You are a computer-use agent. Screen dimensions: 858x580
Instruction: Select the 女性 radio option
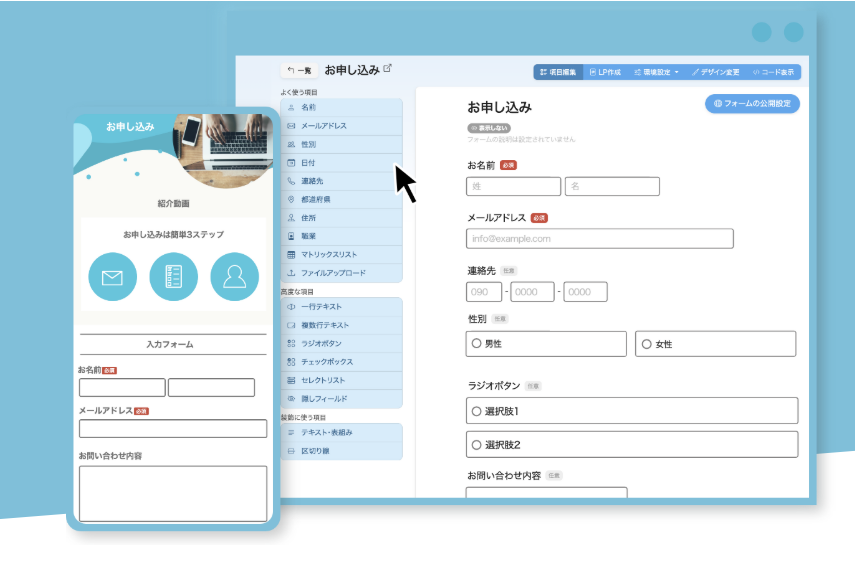(647, 344)
